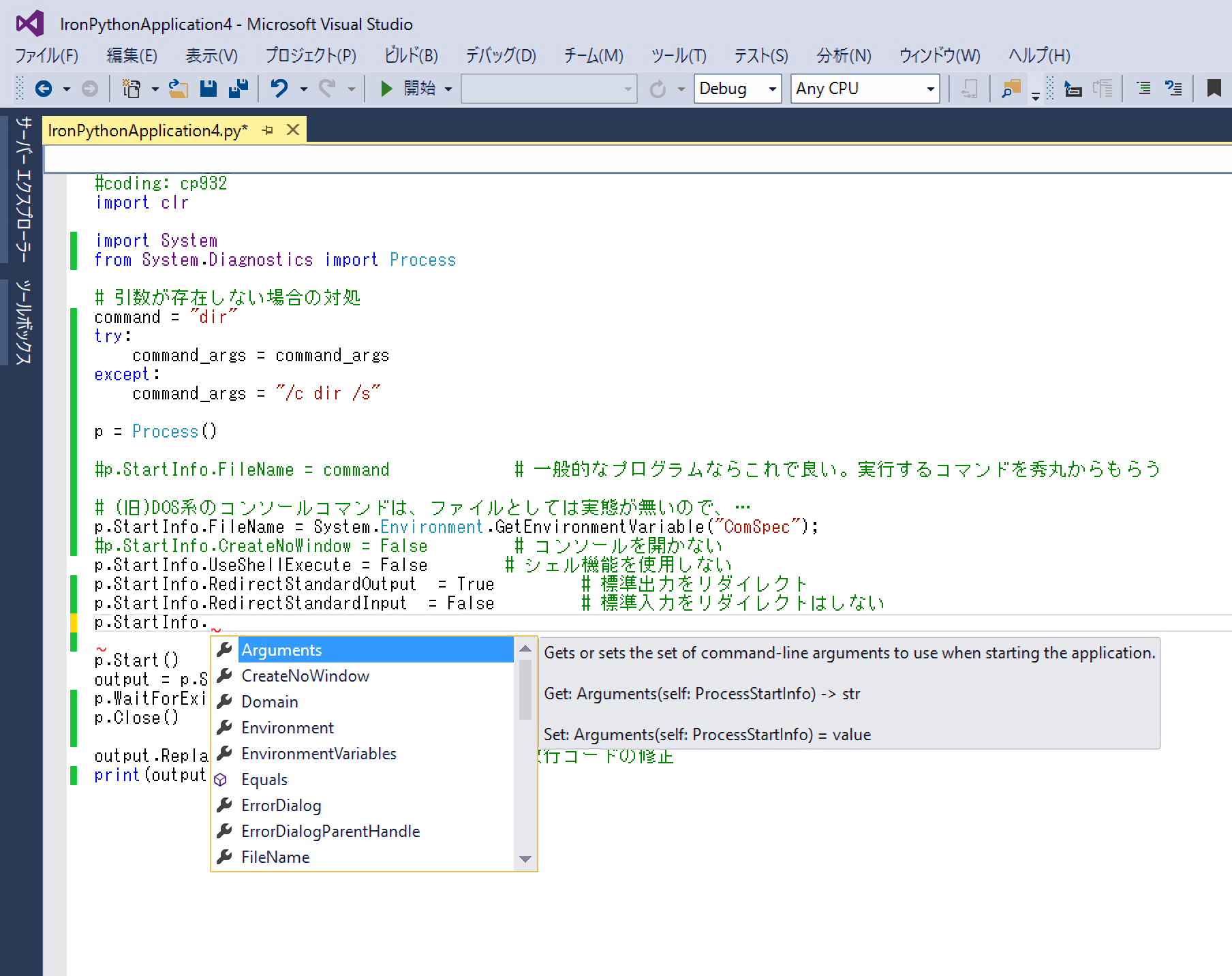
Task: Click the bookmark icon in the toolbar
Action: point(1214,89)
